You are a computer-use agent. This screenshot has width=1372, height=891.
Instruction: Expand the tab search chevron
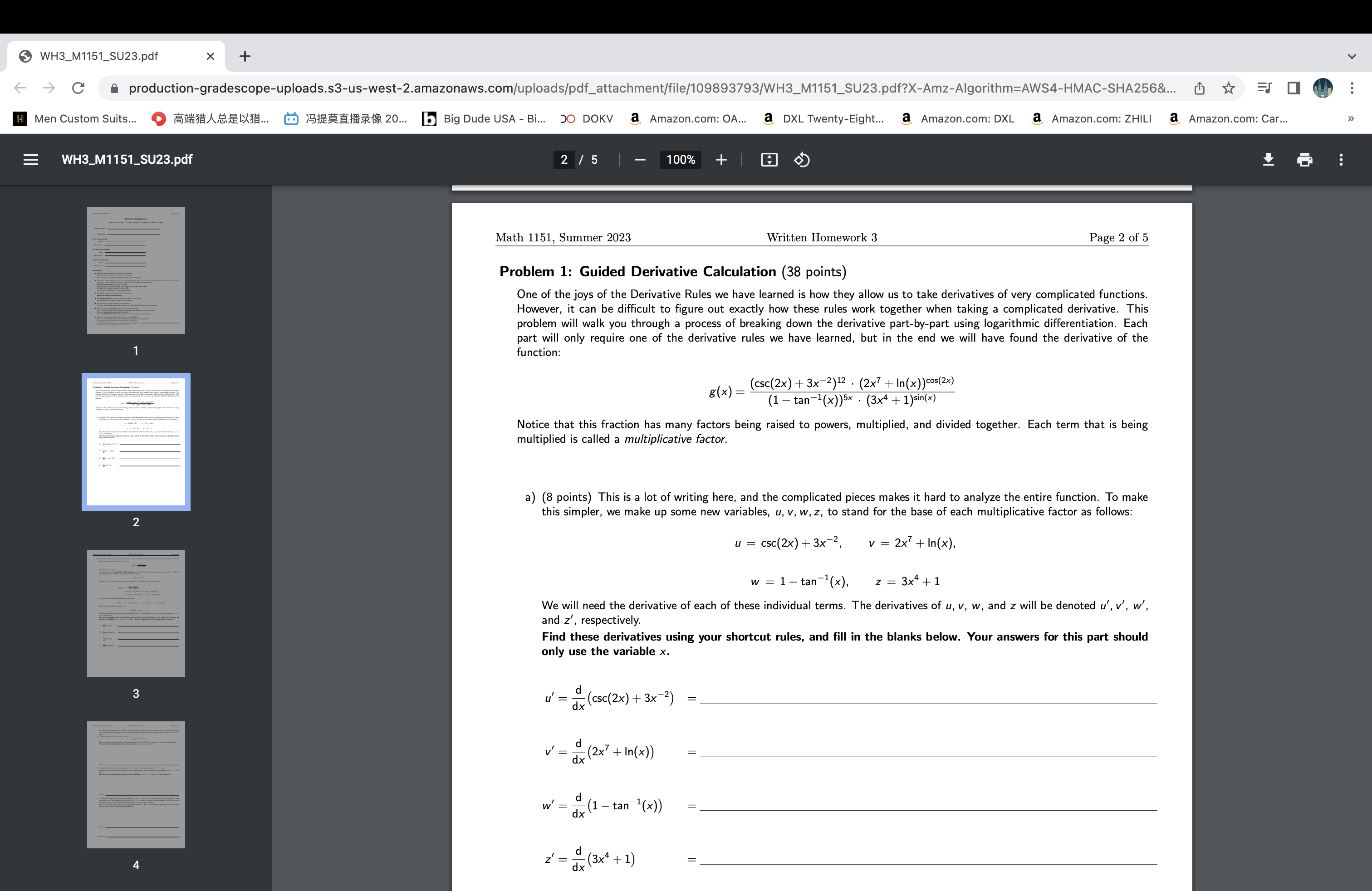pos(1351,56)
